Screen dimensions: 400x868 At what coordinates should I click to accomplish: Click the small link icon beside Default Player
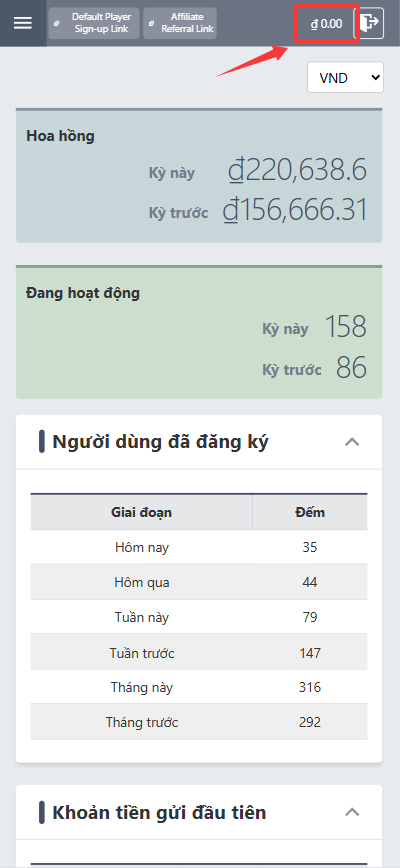point(56,23)
